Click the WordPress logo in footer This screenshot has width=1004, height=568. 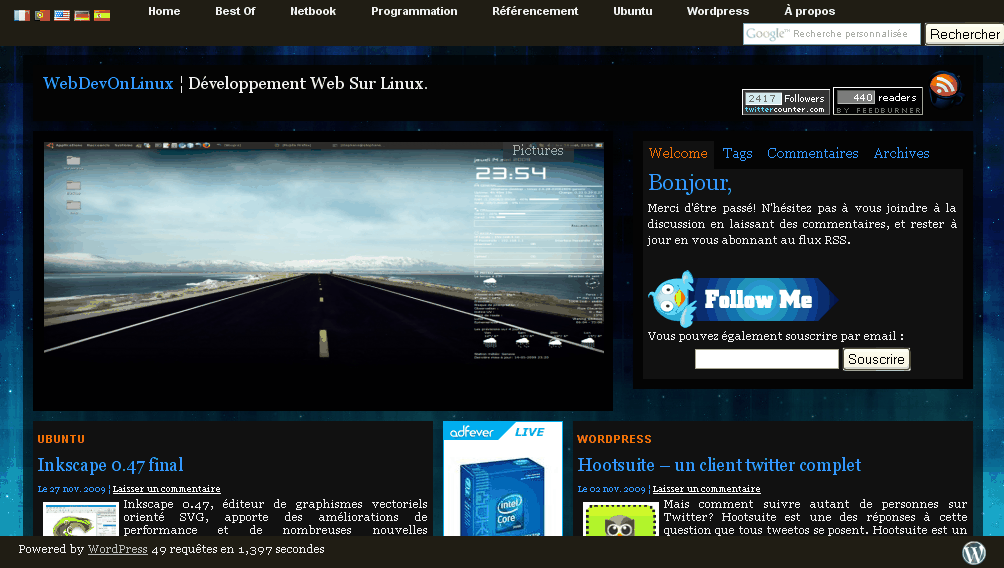974,552
